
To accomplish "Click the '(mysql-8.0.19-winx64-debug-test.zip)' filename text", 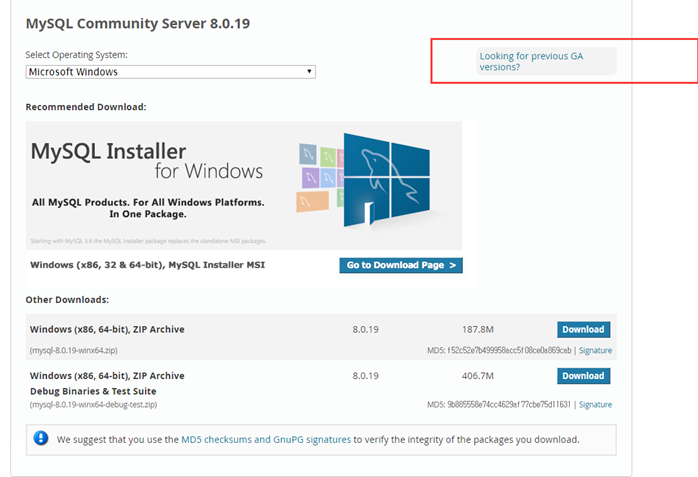I will pos(93,404).
